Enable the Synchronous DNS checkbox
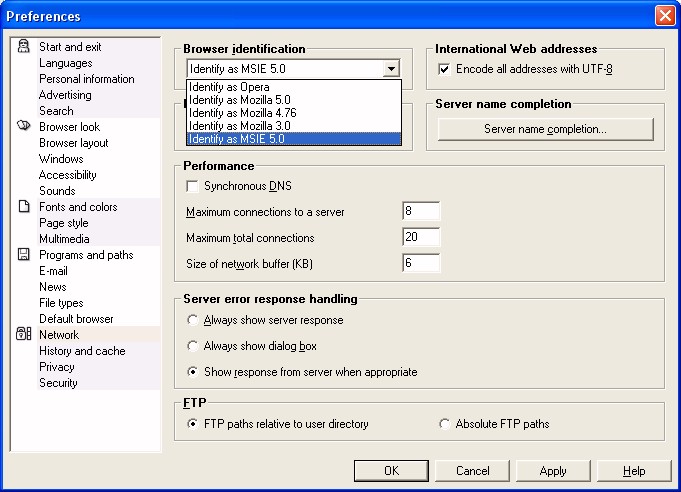 (x=192, y=186)
